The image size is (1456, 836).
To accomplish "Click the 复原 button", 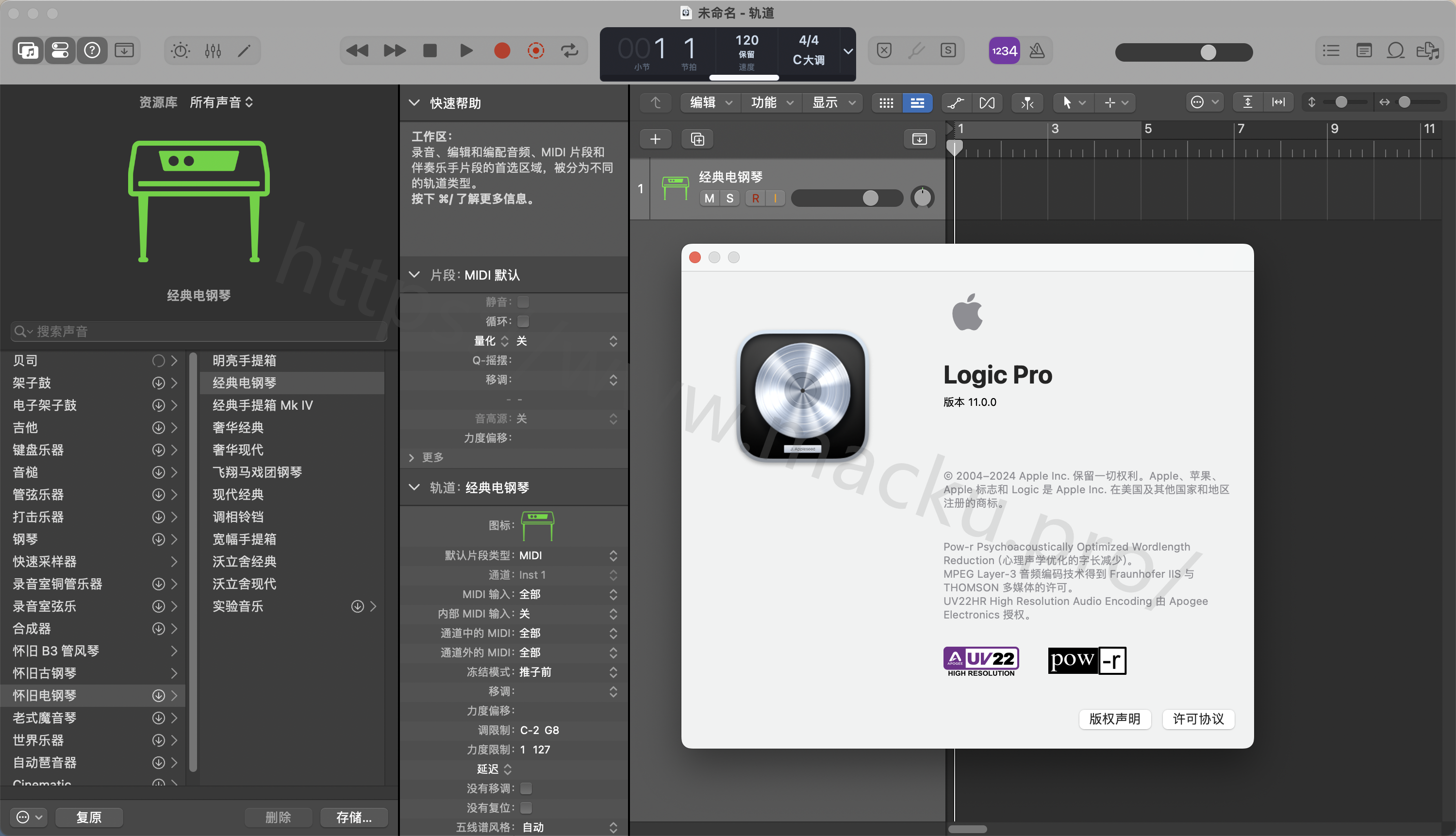I will click(89, 817).
